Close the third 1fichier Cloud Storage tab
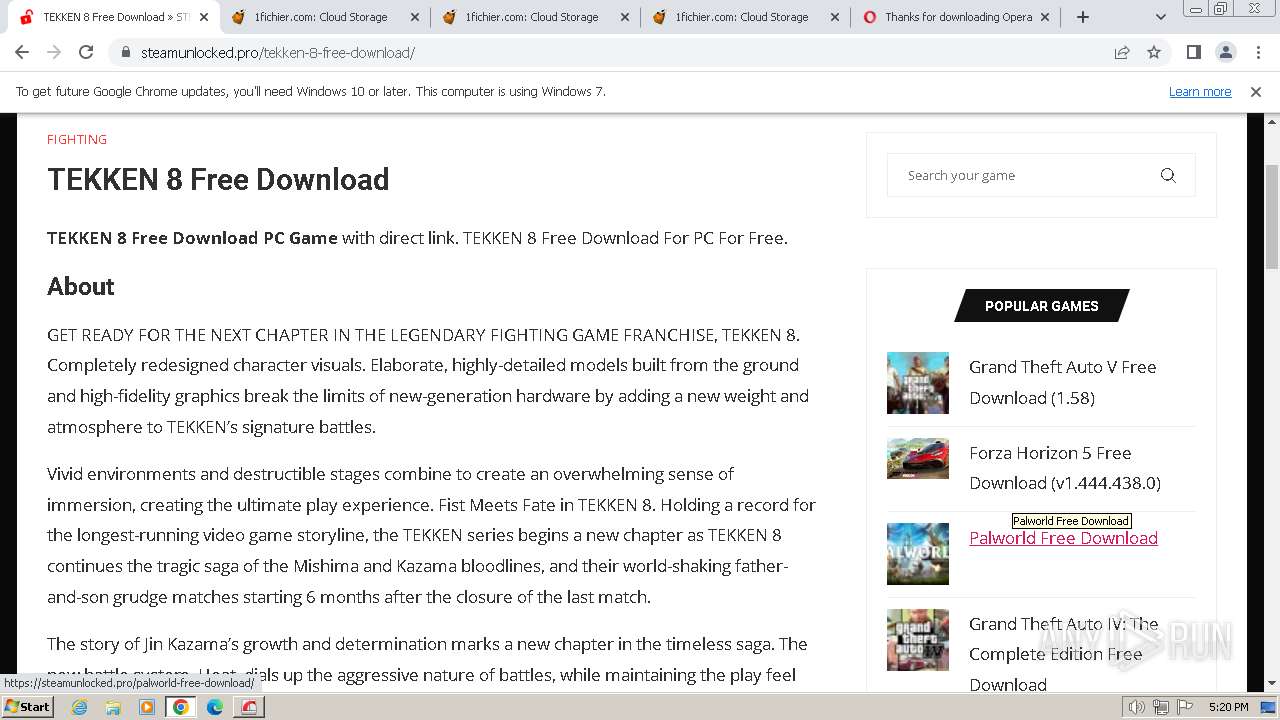Image resolution: width=1280 pixels, height=720 pixels. tap(835, 17)
